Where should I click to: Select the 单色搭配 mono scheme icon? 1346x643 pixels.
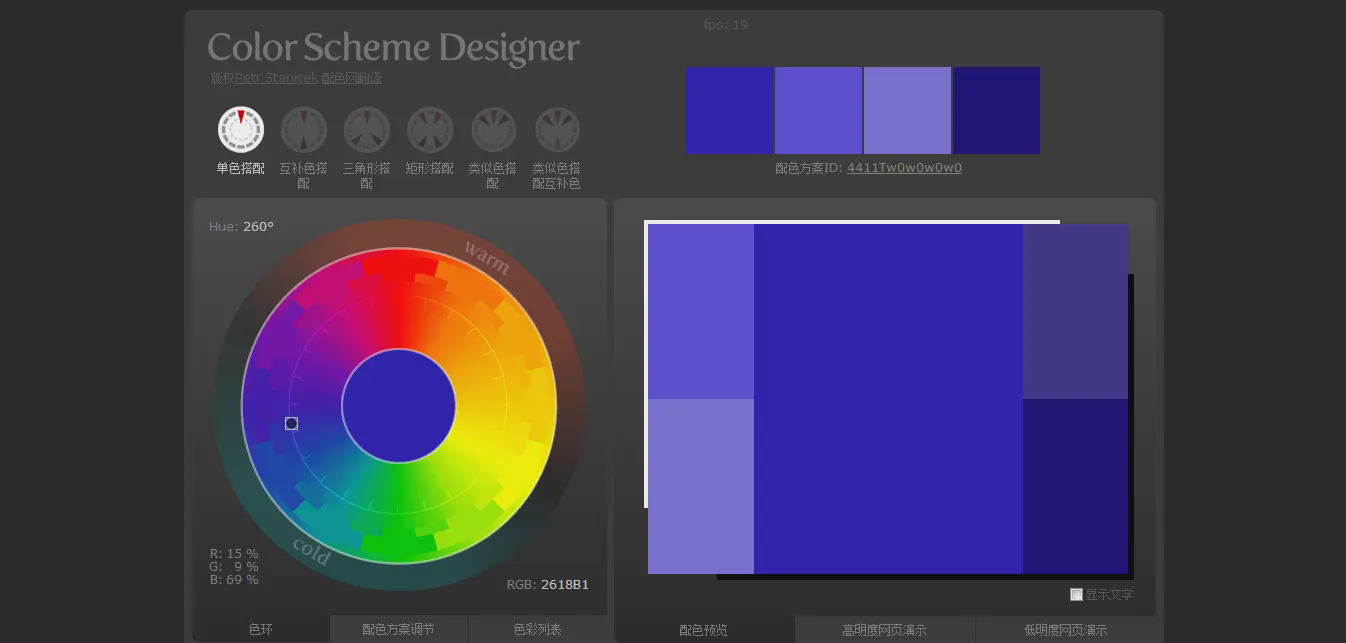241,130
